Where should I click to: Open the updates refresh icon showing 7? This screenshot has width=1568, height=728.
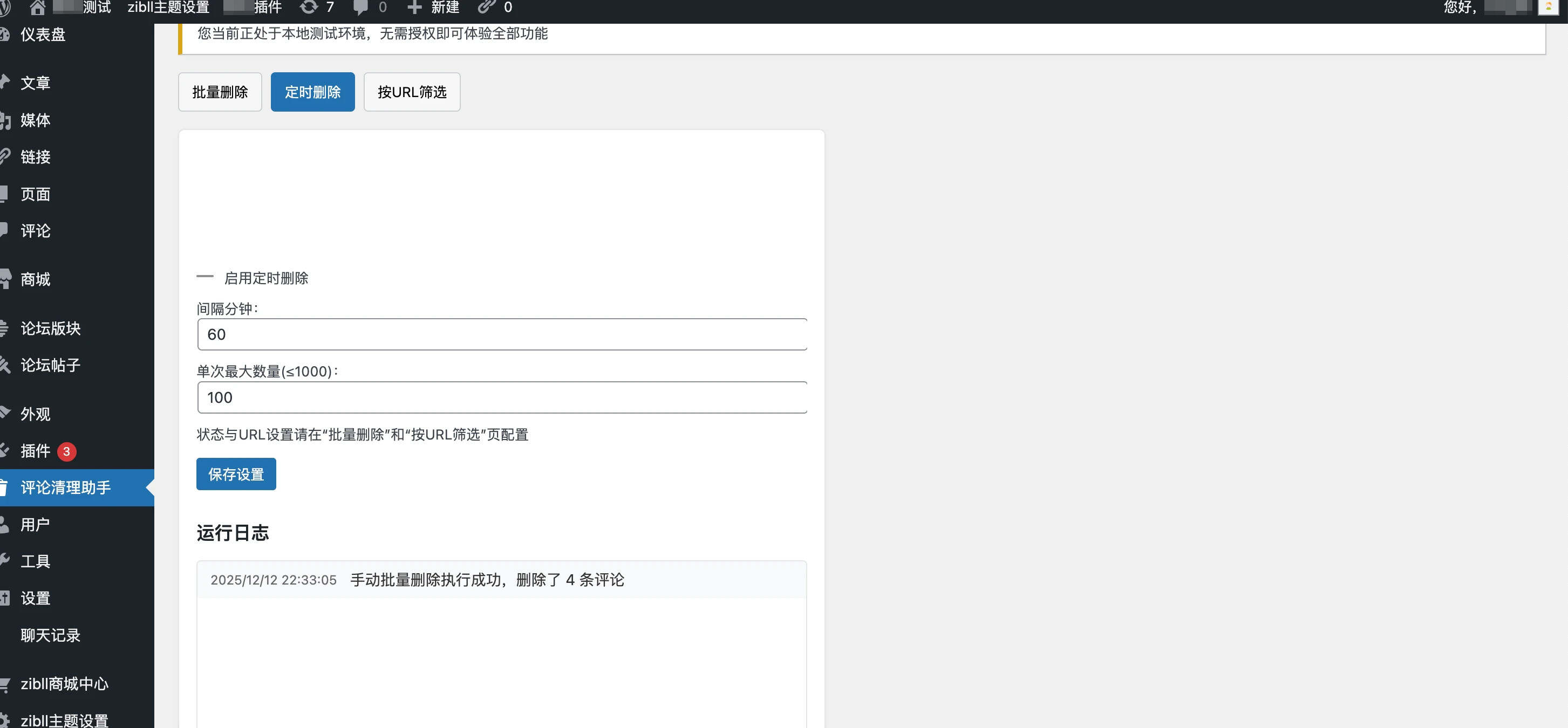(309, 8)
